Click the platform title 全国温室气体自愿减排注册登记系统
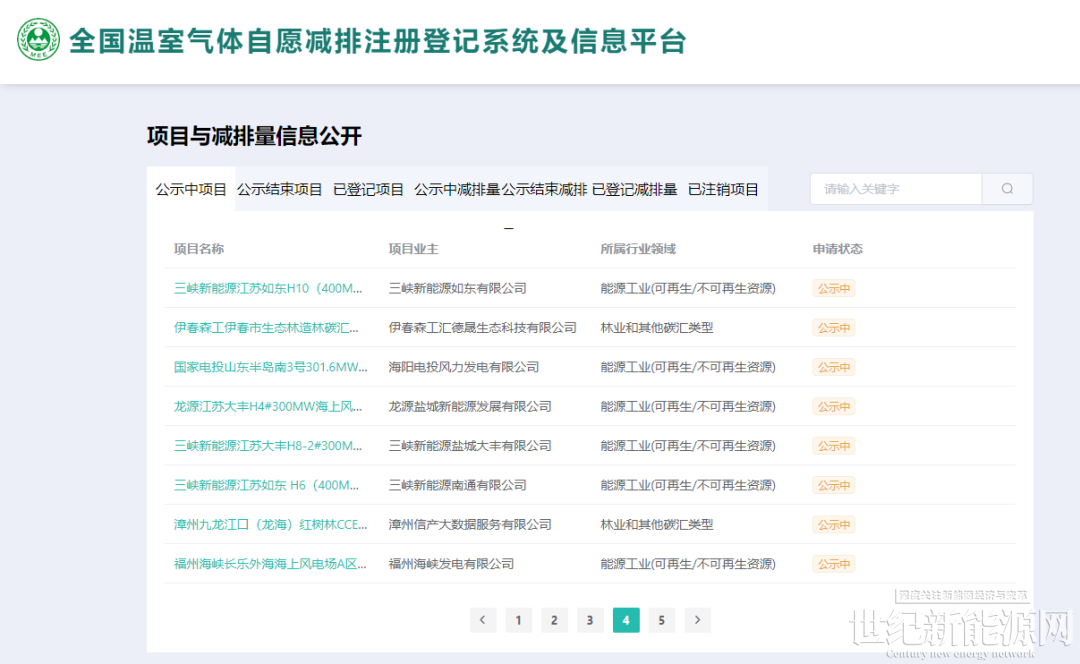1080x664 pixels. [377, 41]
